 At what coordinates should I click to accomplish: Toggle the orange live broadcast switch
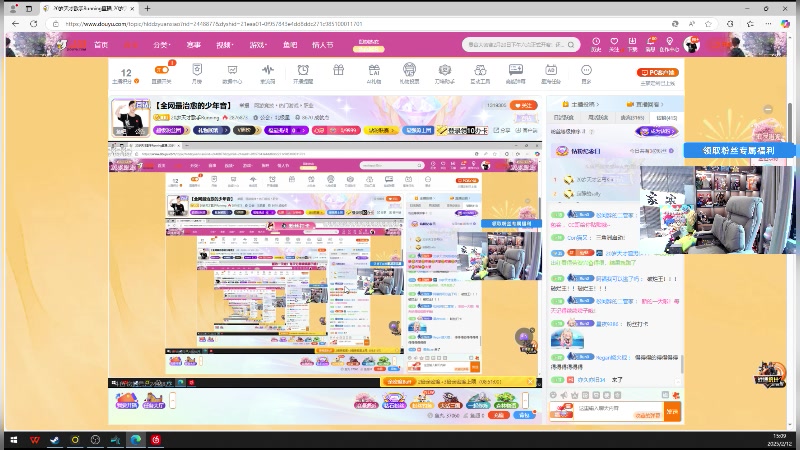(162, 69)
